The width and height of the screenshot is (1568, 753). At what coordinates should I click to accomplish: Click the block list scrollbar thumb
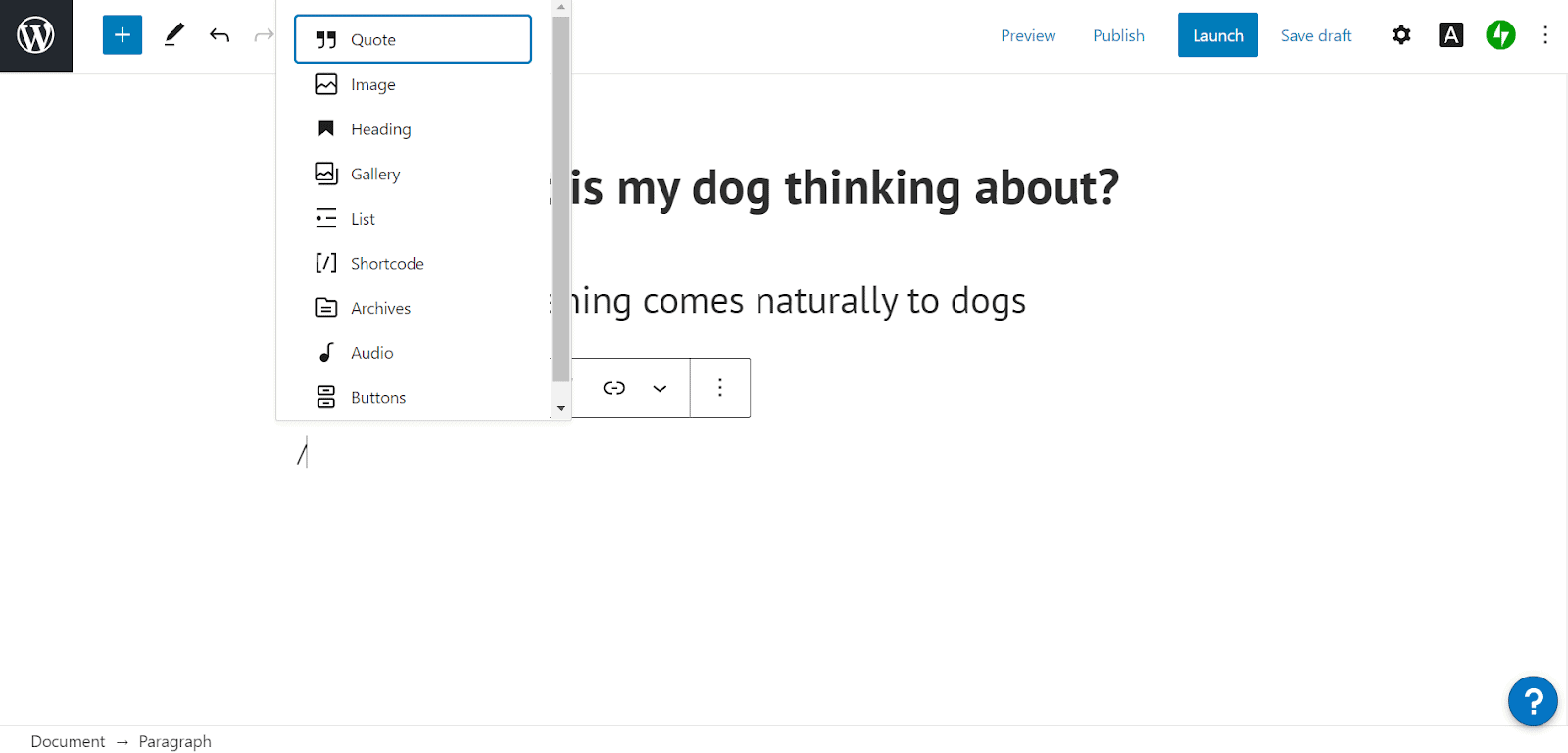point(561,199)
